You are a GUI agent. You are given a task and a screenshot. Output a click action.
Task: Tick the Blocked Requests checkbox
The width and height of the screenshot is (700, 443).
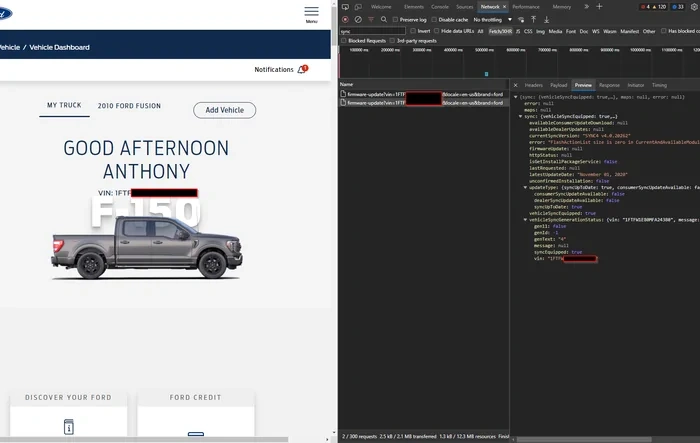pyautogui.click(x=343, y=41)
